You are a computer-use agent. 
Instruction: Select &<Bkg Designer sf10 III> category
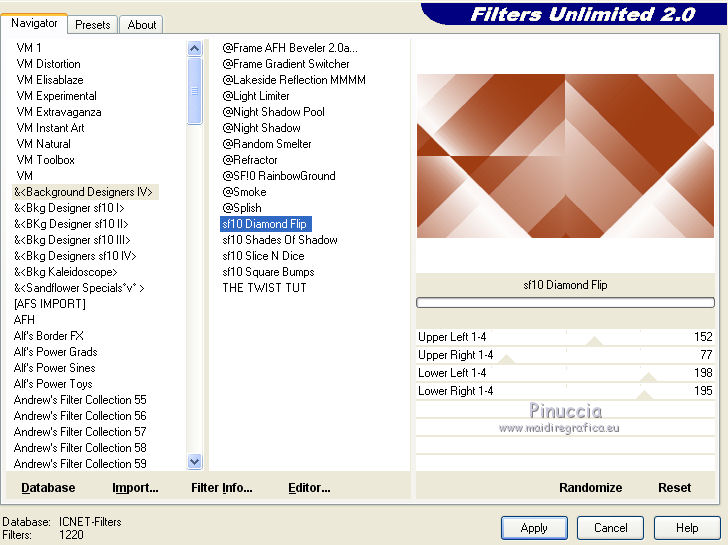(x=72, y=240)
